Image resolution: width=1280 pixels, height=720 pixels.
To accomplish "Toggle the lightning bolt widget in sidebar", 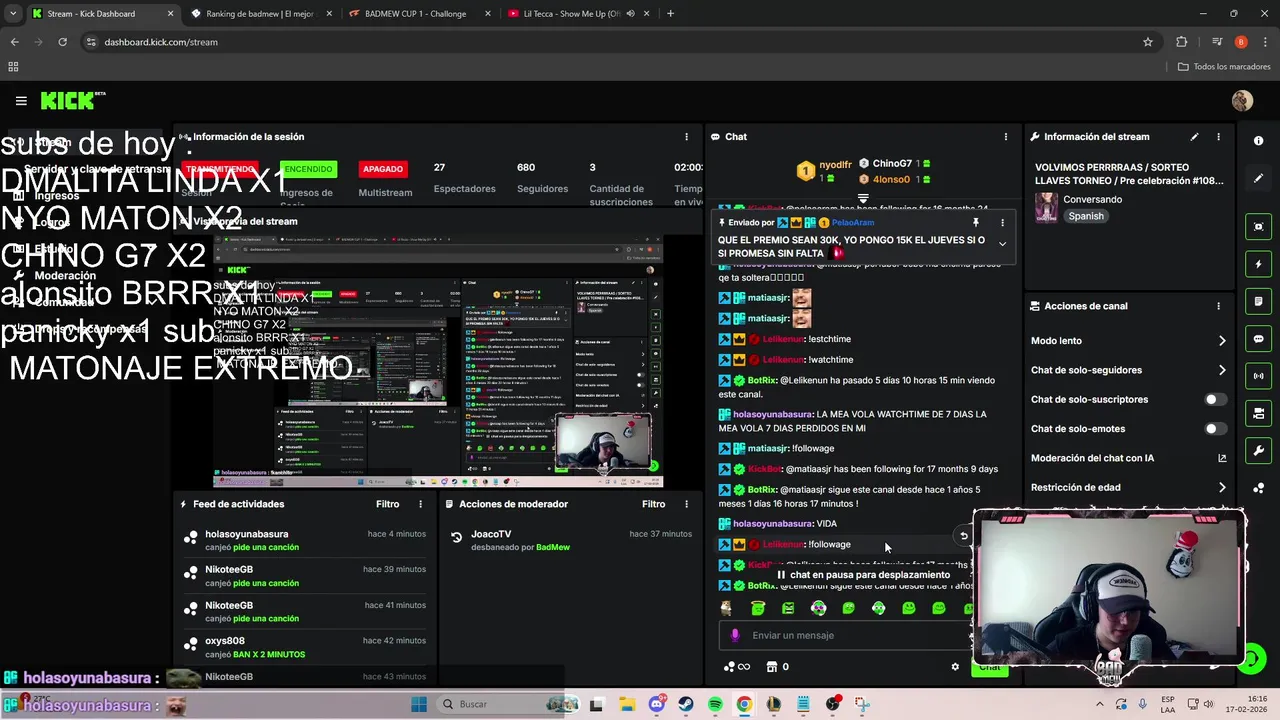I will (x=1258, y=264).
